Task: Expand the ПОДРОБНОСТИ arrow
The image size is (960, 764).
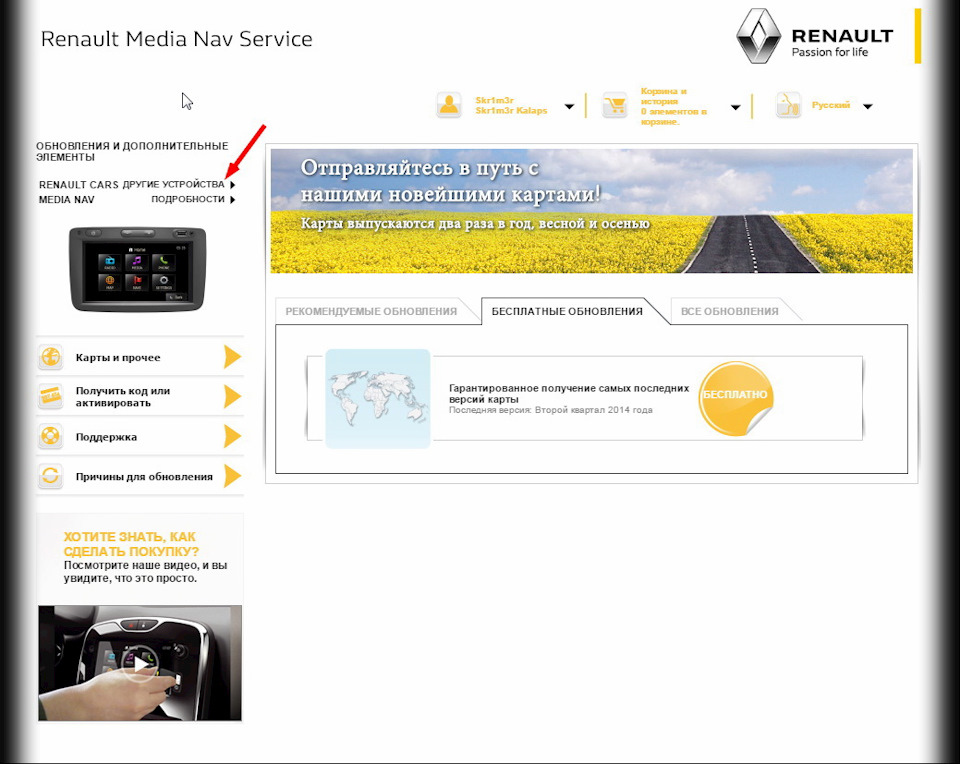Action: tap(233, 200)
